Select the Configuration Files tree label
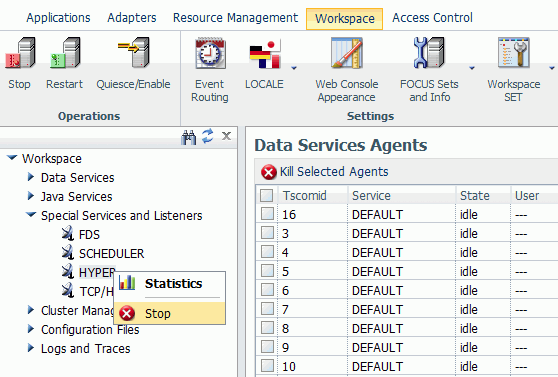The image size is (558, 377). pyautogui.click(x=90, y=330)
